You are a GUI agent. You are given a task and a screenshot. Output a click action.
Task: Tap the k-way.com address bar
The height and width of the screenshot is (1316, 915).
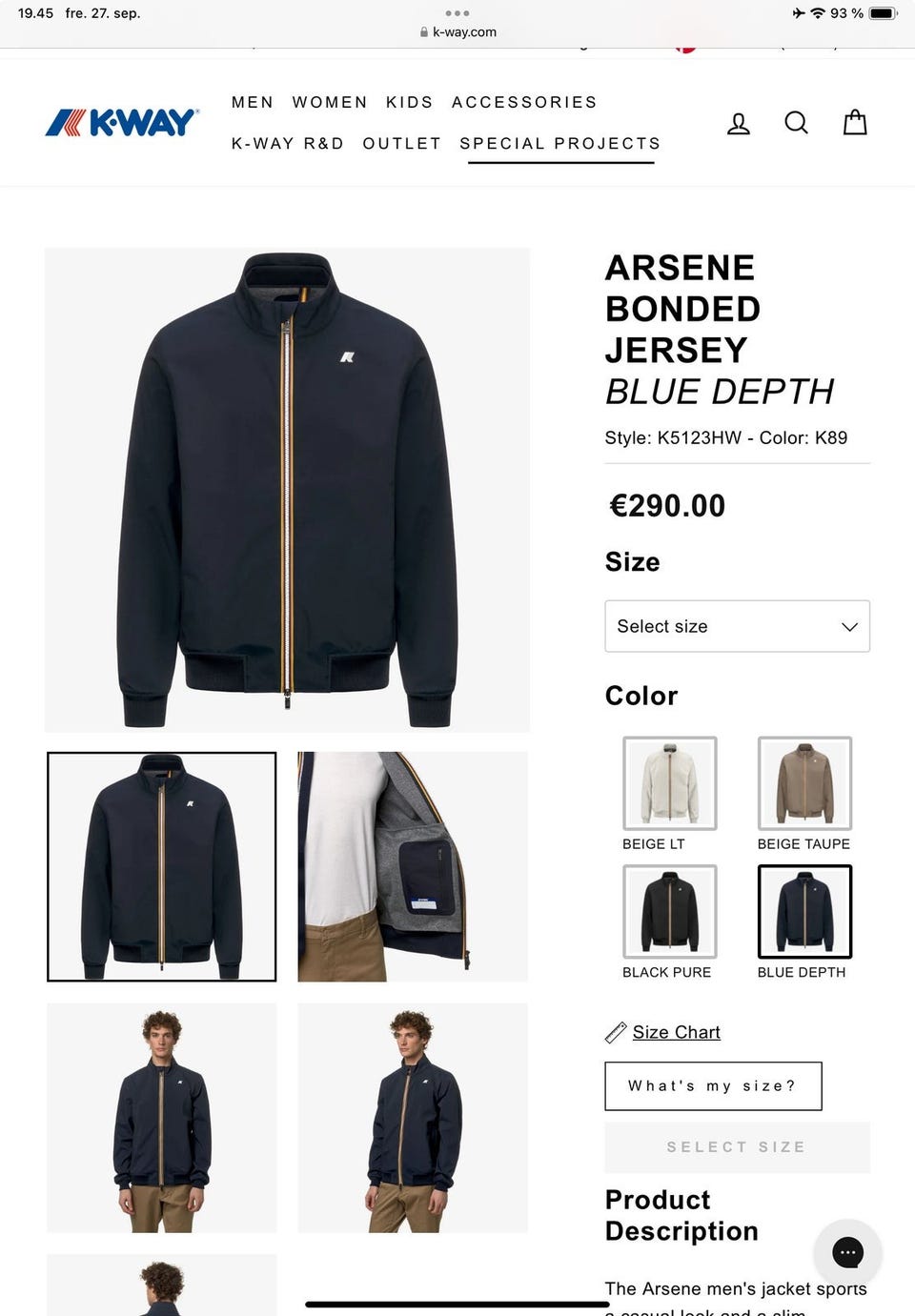click(x=458, y=31)
